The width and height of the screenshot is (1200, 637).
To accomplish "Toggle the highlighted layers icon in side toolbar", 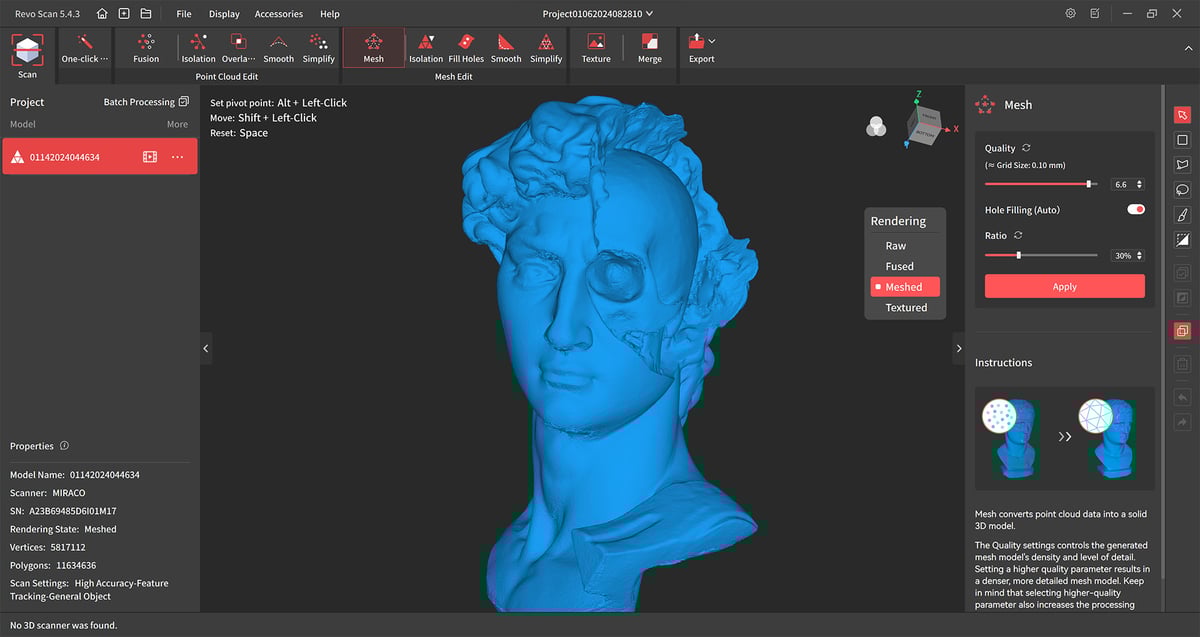I will 1182,331.
